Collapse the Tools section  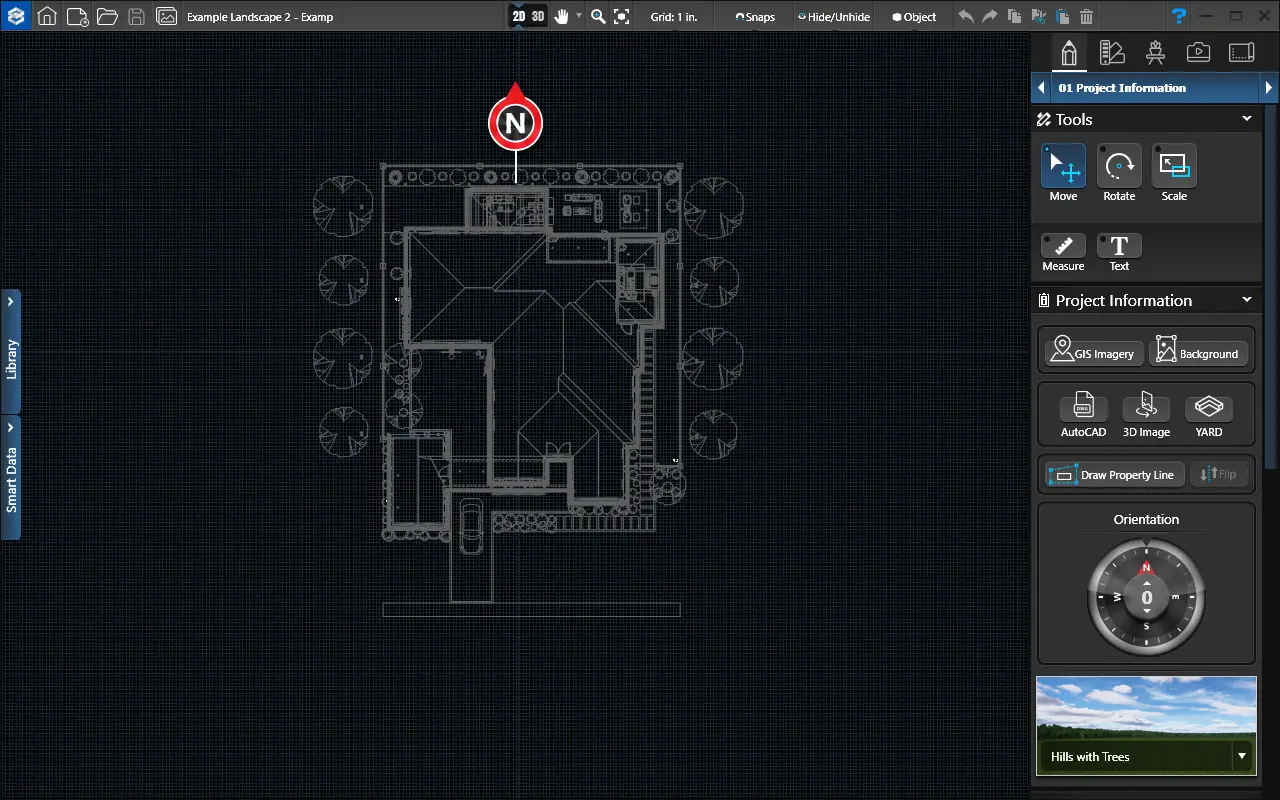click(x=1247, y=119)
